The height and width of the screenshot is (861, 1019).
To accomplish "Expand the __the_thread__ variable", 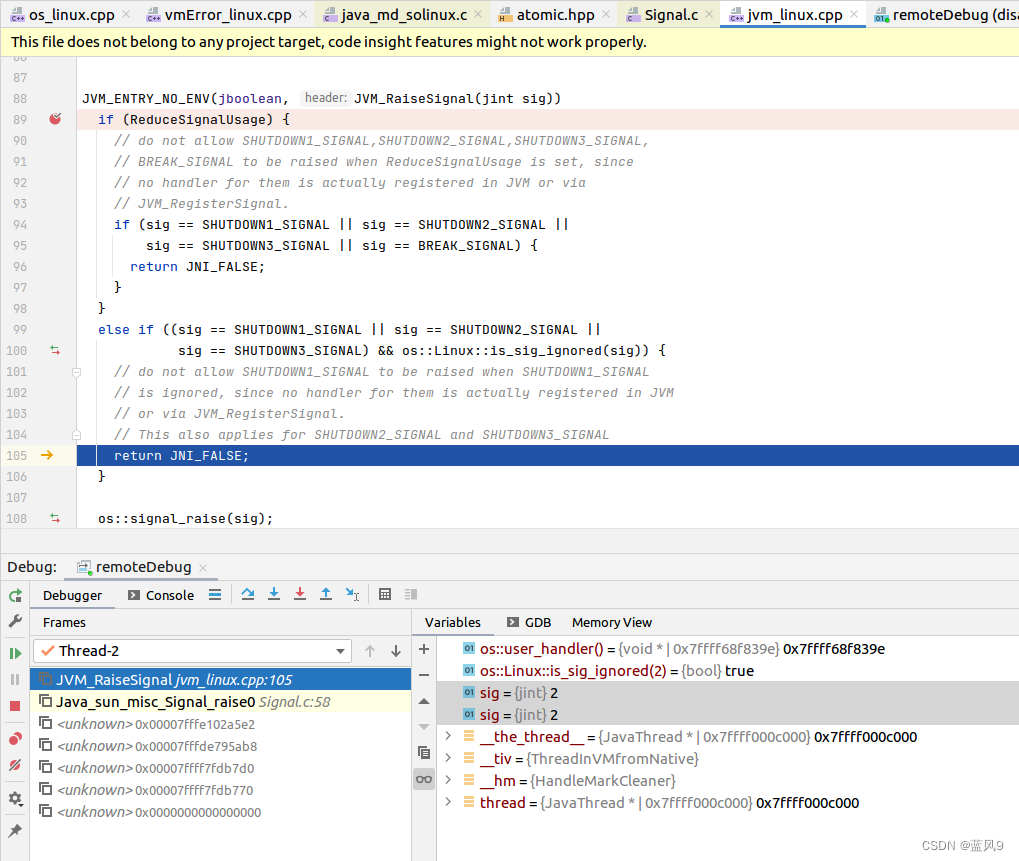I will point(448,736).
